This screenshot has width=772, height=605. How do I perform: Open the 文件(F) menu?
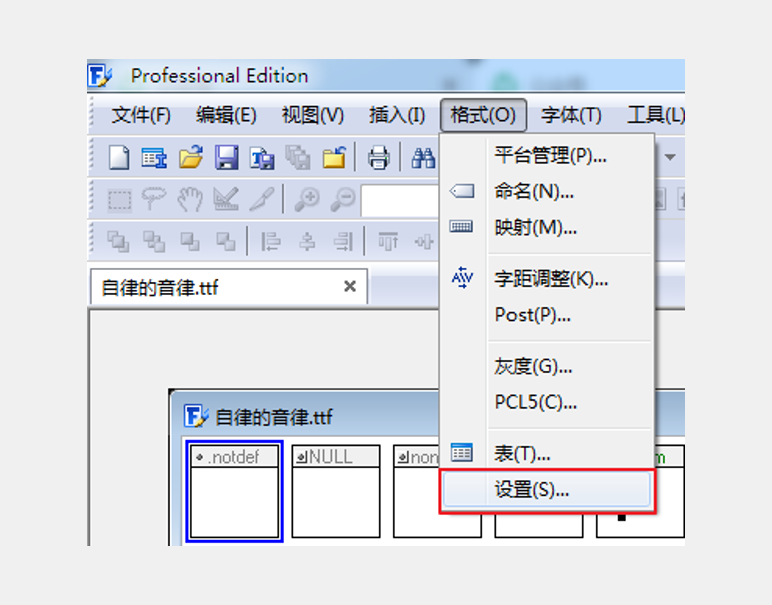tap(141, 116)
